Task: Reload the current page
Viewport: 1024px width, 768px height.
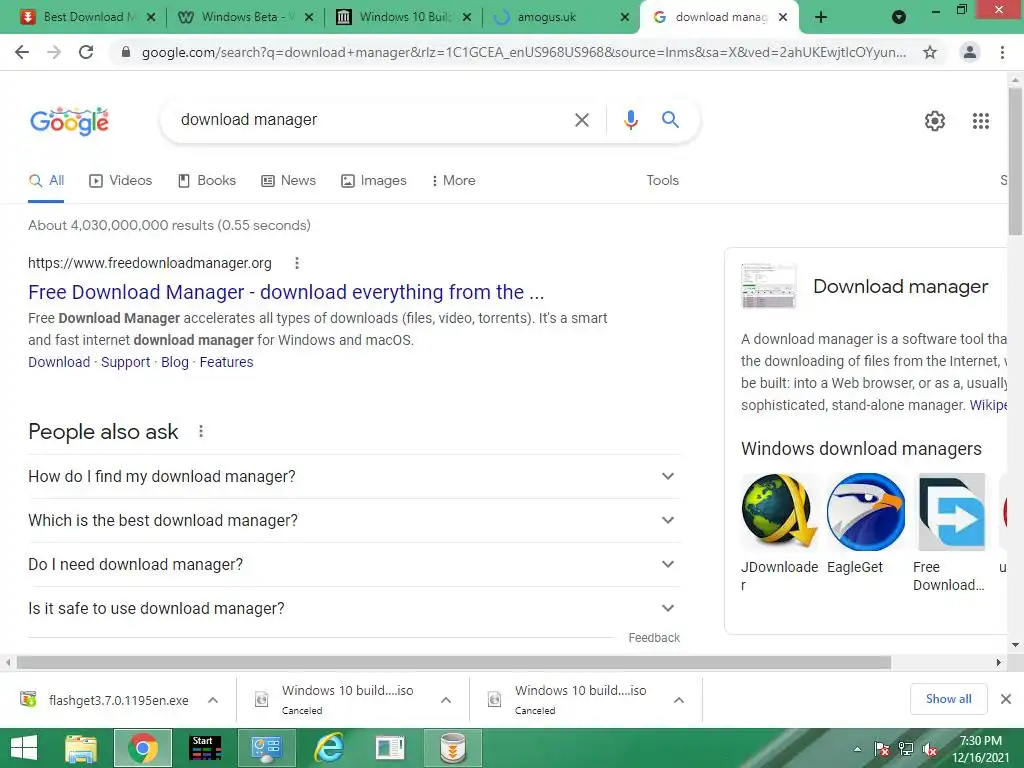Action: (x=86, y=52)
